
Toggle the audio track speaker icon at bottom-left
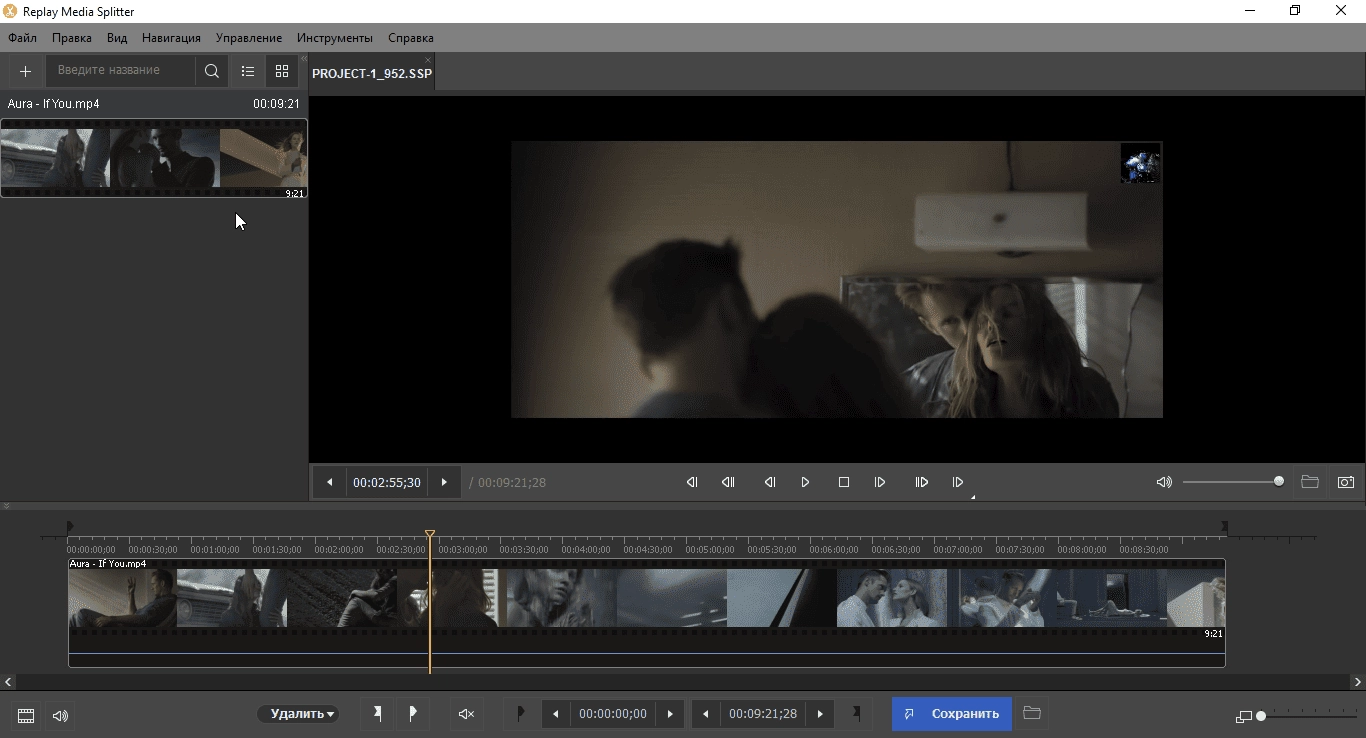click(60, 716)
